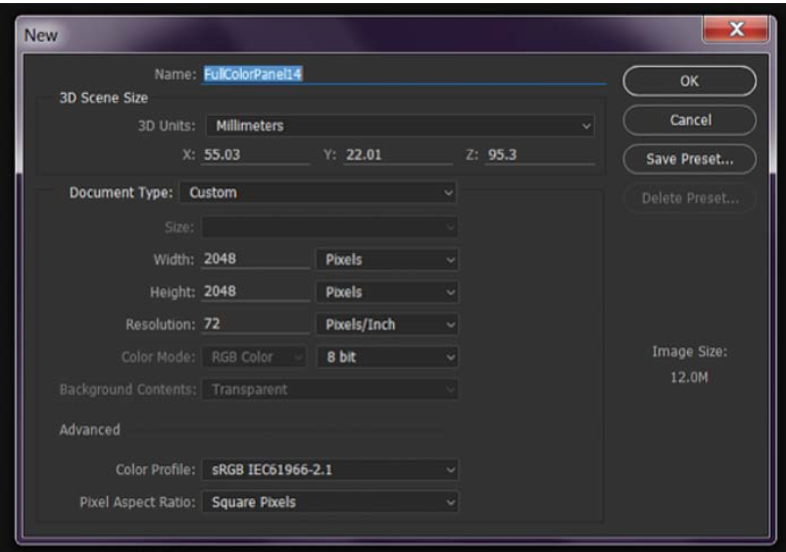Image resolution: width=786 pixels, height=552 pixels.
Task: Expand the Color Profile sRGB dropdown
Action: [x=330, y=469]
